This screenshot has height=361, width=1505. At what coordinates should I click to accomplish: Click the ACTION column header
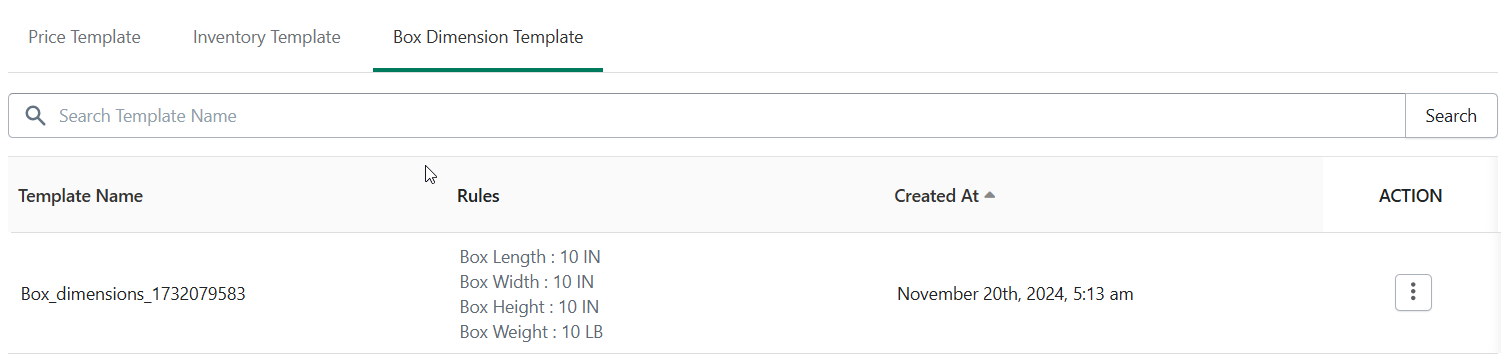(1410, 196)
